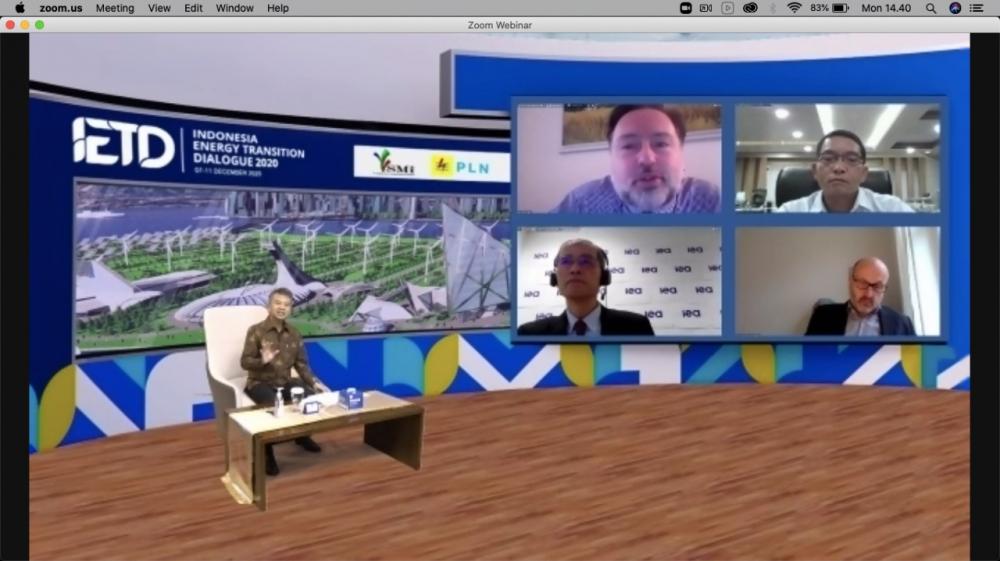Open the zoom.us application menu
1000x561 pixels.
61,8
